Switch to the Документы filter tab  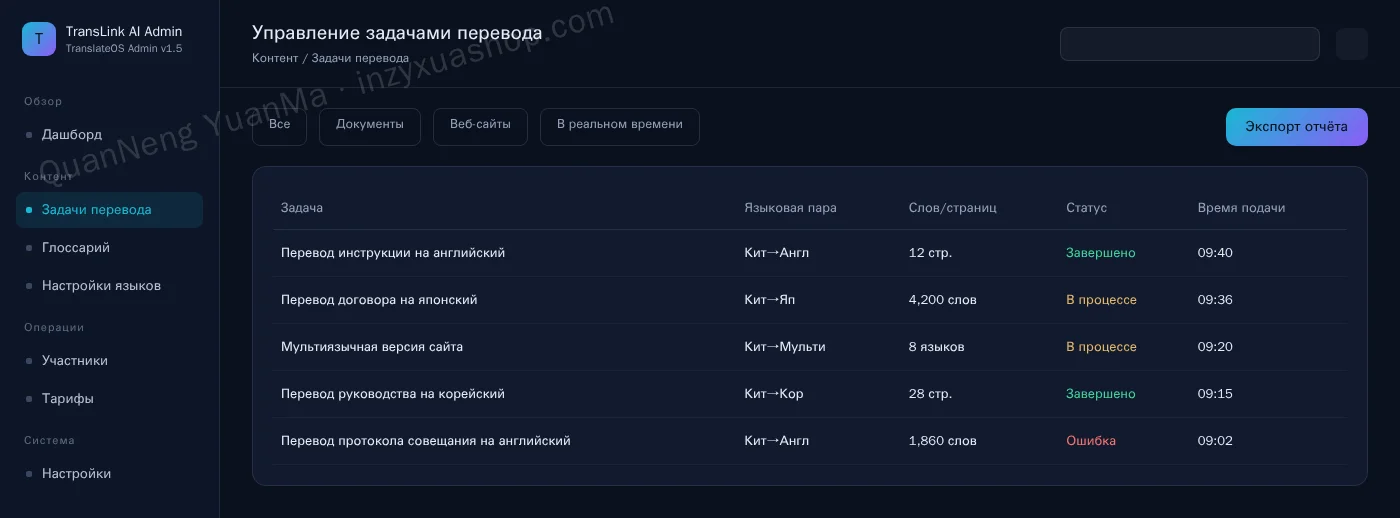pos(370,127)
